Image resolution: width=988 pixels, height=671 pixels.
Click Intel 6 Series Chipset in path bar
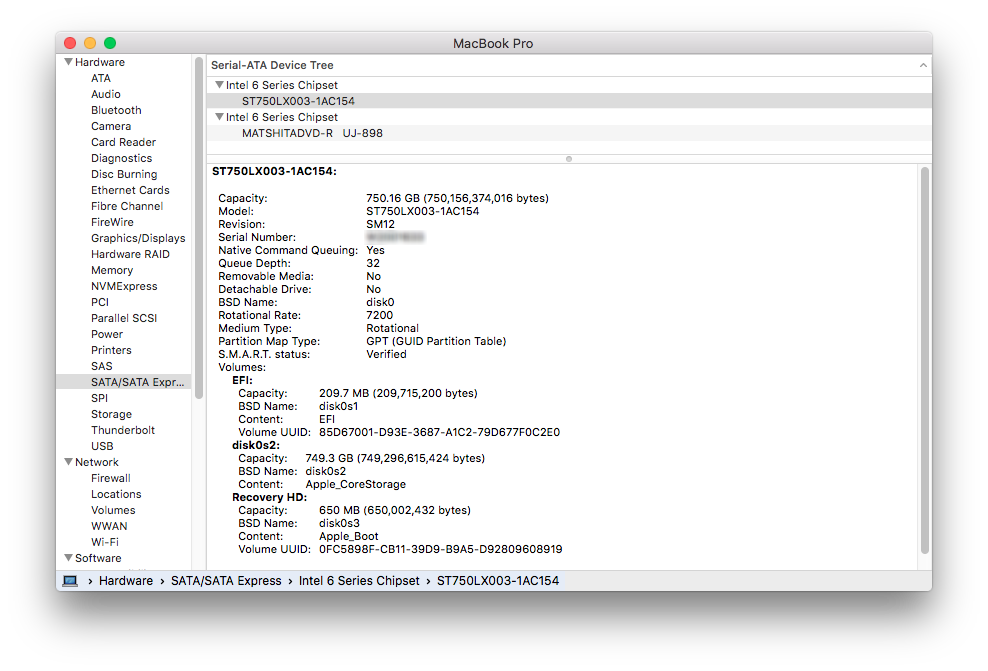[359, 581]
